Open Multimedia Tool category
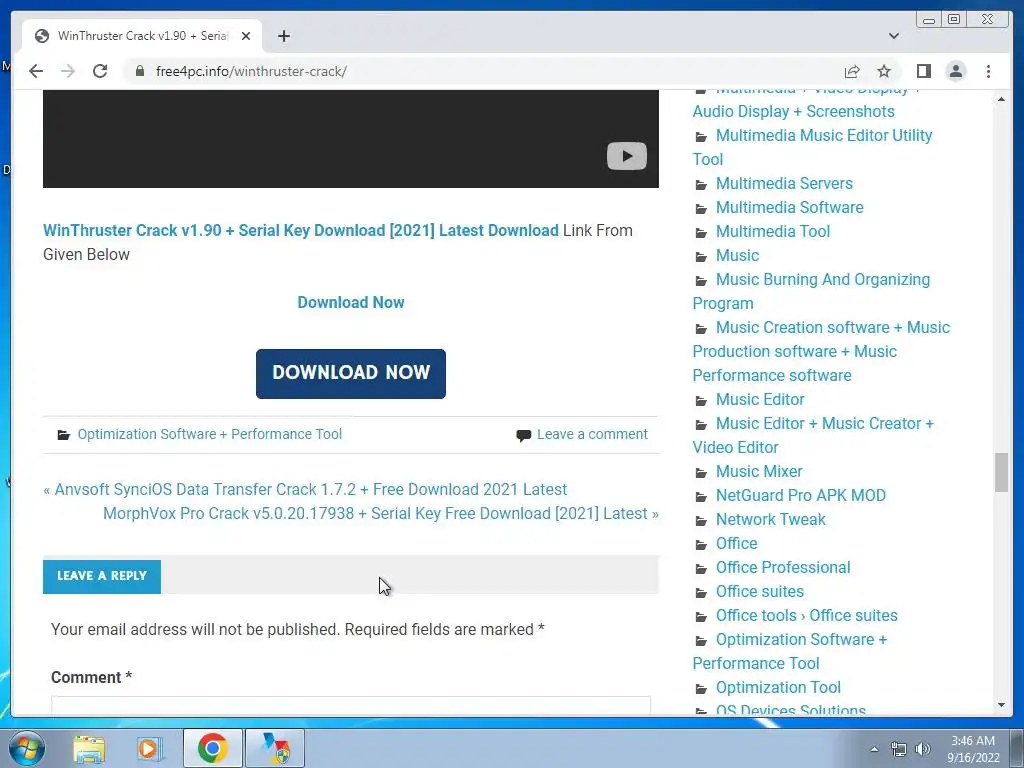The width and height of the screenshot is (1024, 768). click(773, 231)
